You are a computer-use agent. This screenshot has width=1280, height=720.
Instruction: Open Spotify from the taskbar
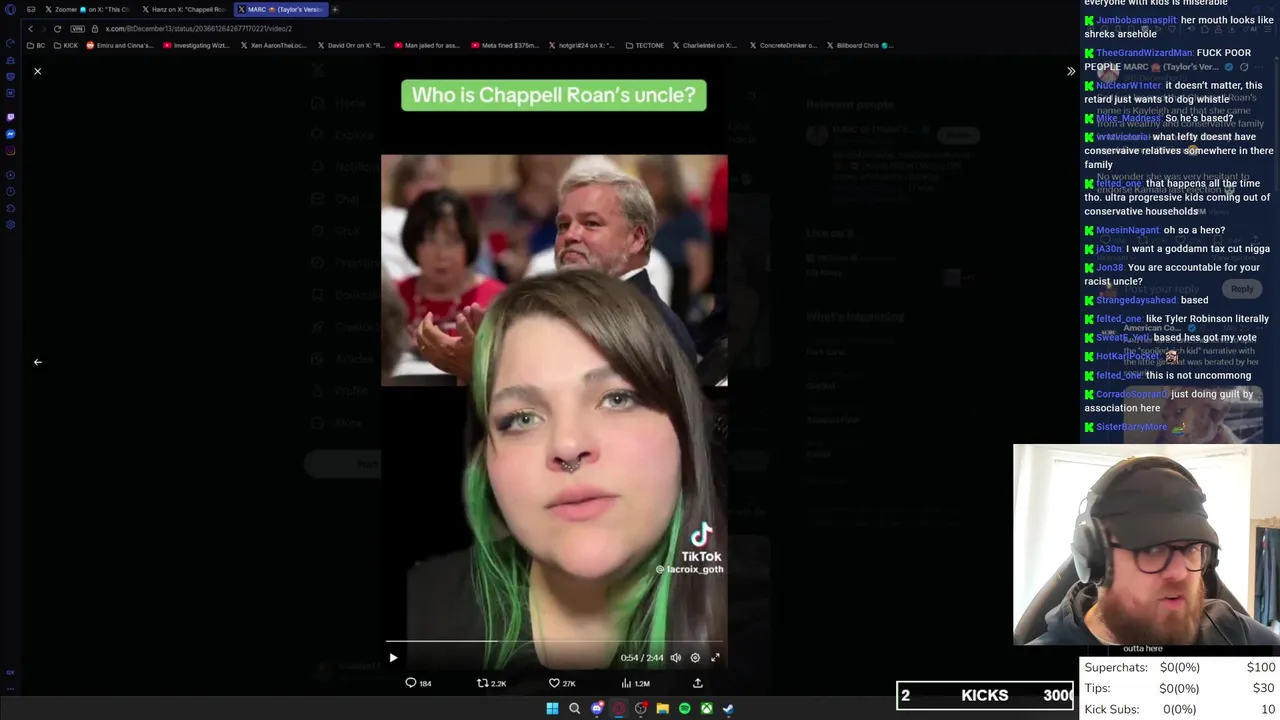pyautogui.click(x=684, y=709)
